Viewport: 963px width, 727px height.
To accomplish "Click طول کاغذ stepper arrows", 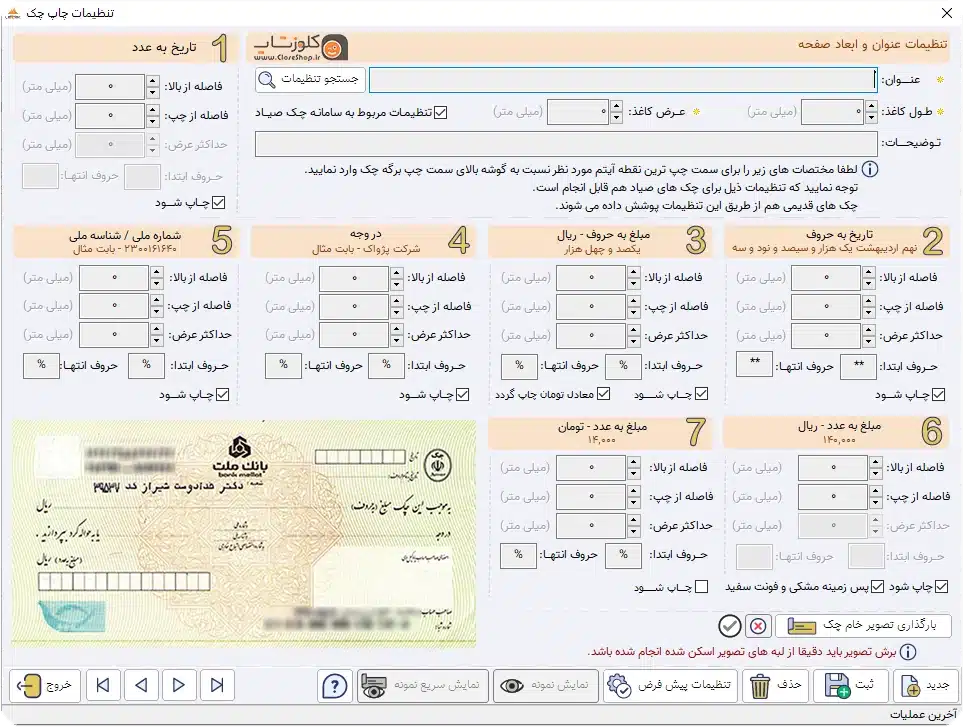I will coord(871,112).
